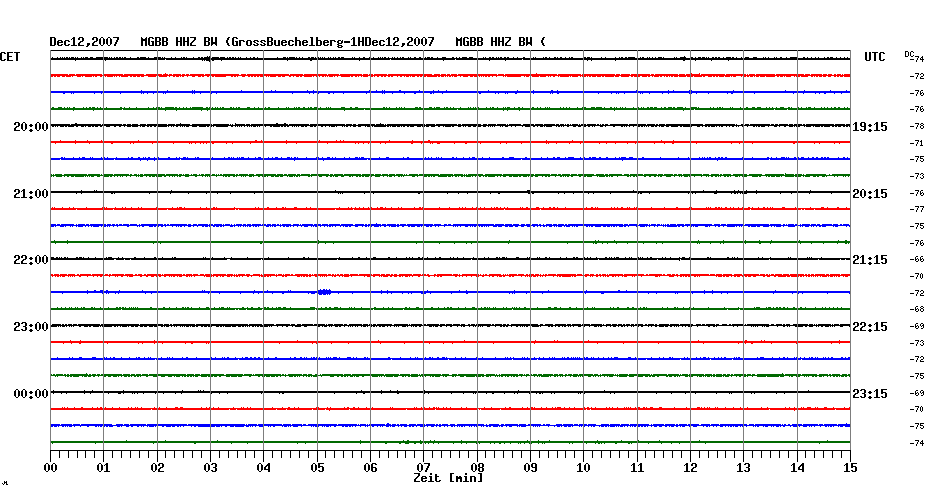Click the DC offset value -77

coord(917,209)
